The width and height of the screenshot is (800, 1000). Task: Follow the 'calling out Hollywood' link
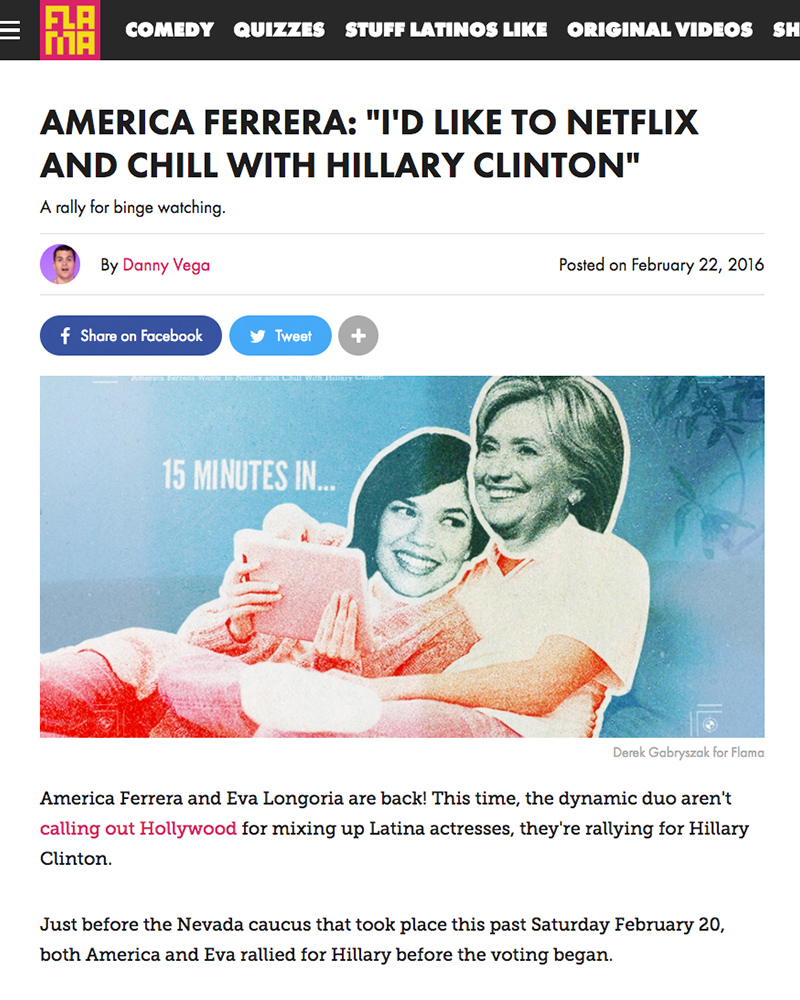tap(138, 828)
